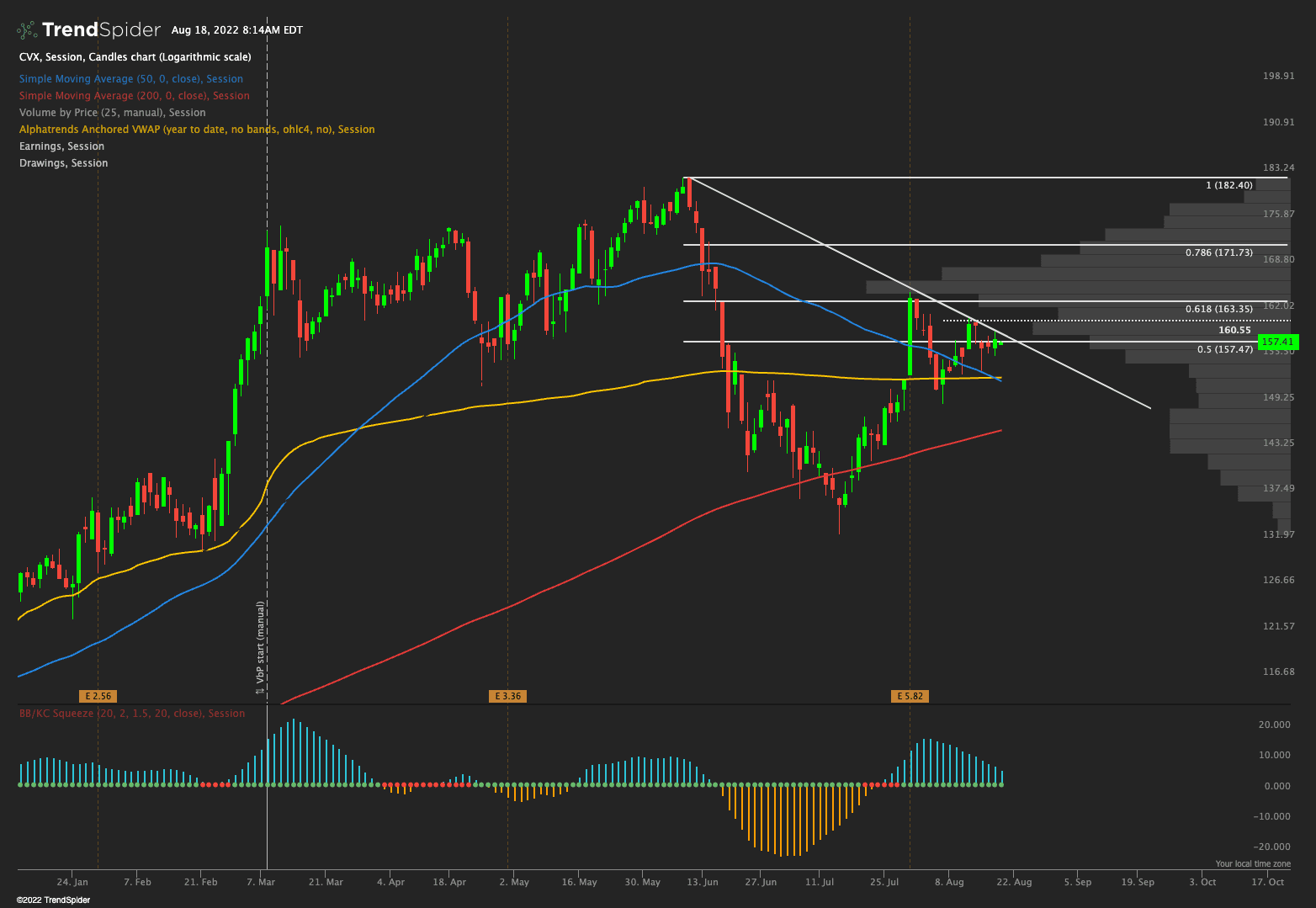This screenshot has width=1316, height=908.
Task: Click the Drawings, Session legend label
Action: (63, 163)
